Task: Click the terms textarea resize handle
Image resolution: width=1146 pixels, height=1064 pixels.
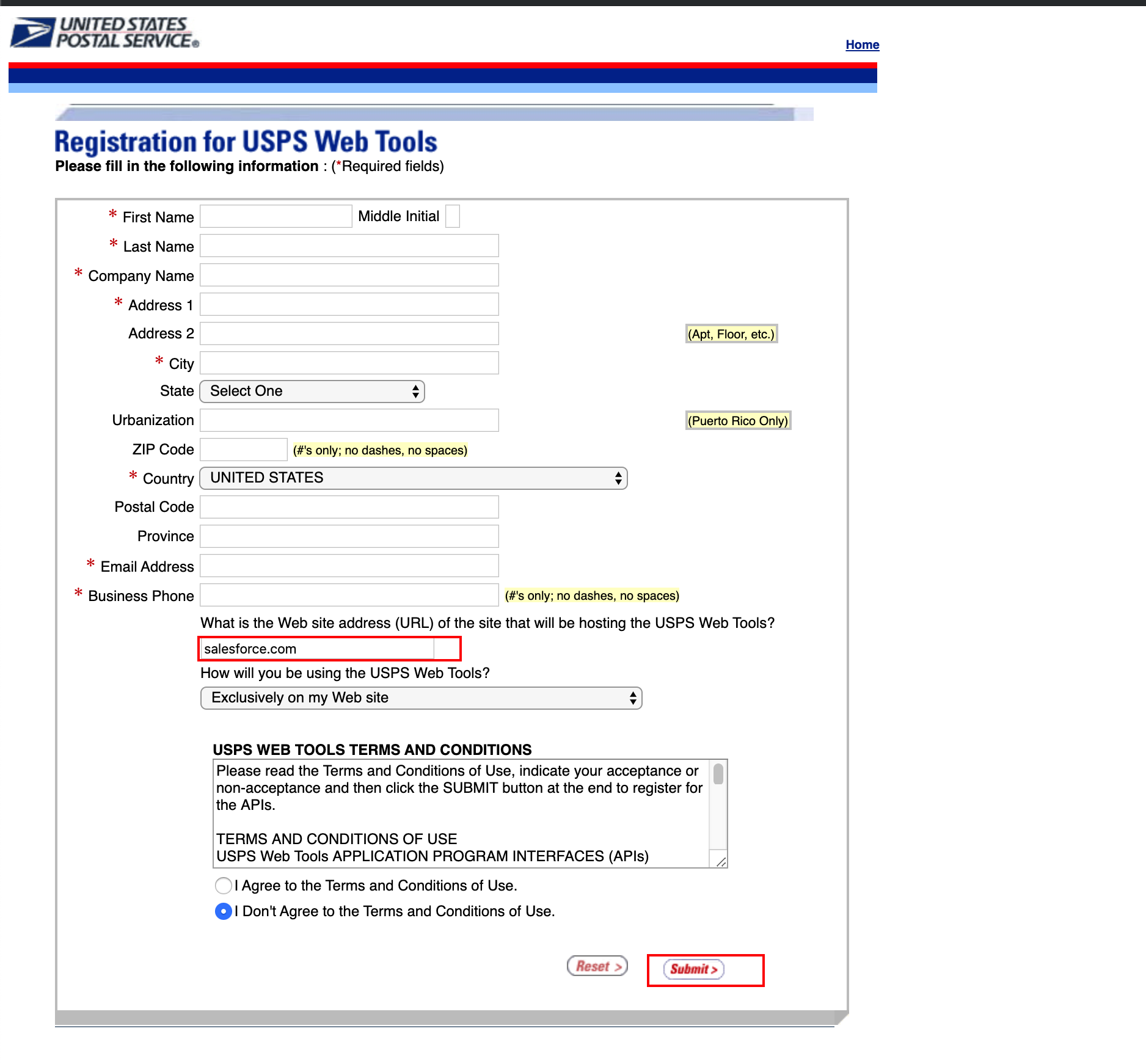Action: 721,861
